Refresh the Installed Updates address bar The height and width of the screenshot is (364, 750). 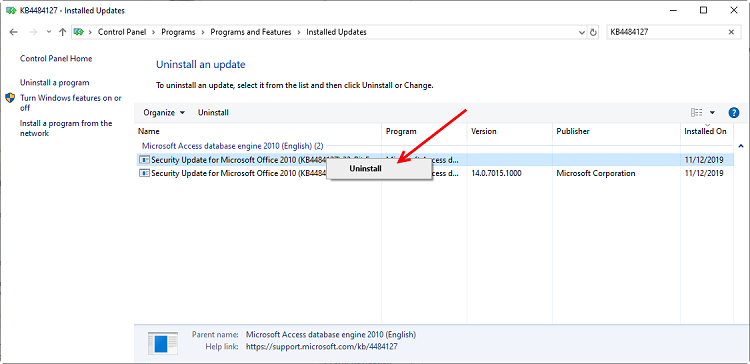click(x=594, y=33)
